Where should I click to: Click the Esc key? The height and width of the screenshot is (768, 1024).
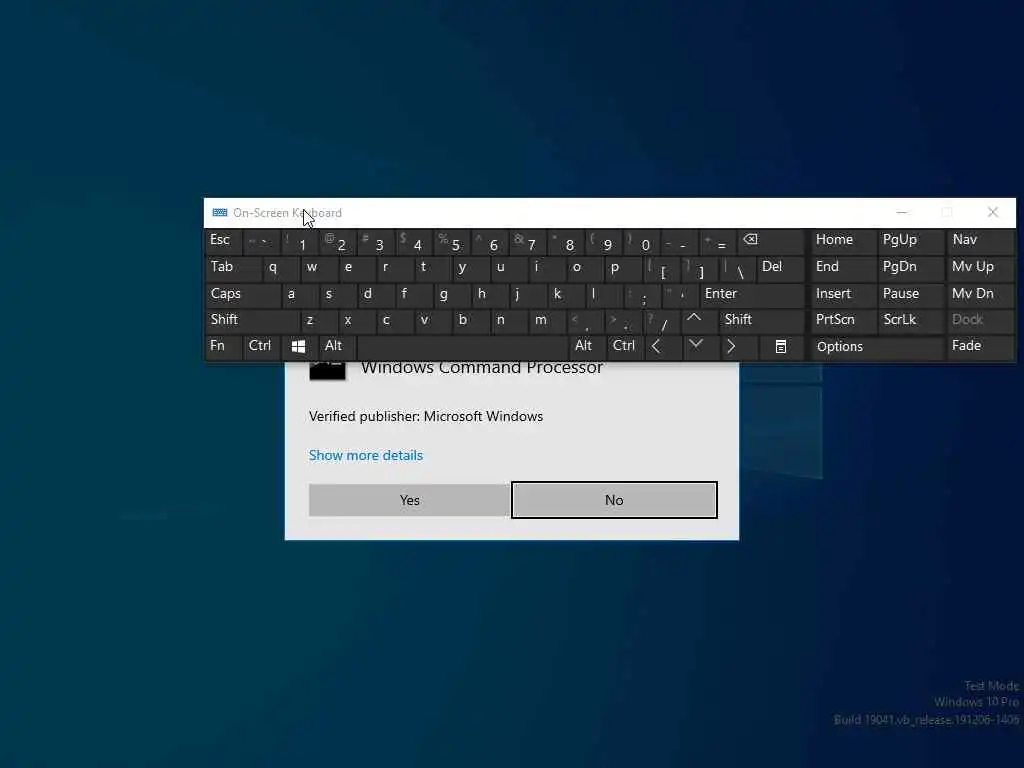click(x=223, y=242)
